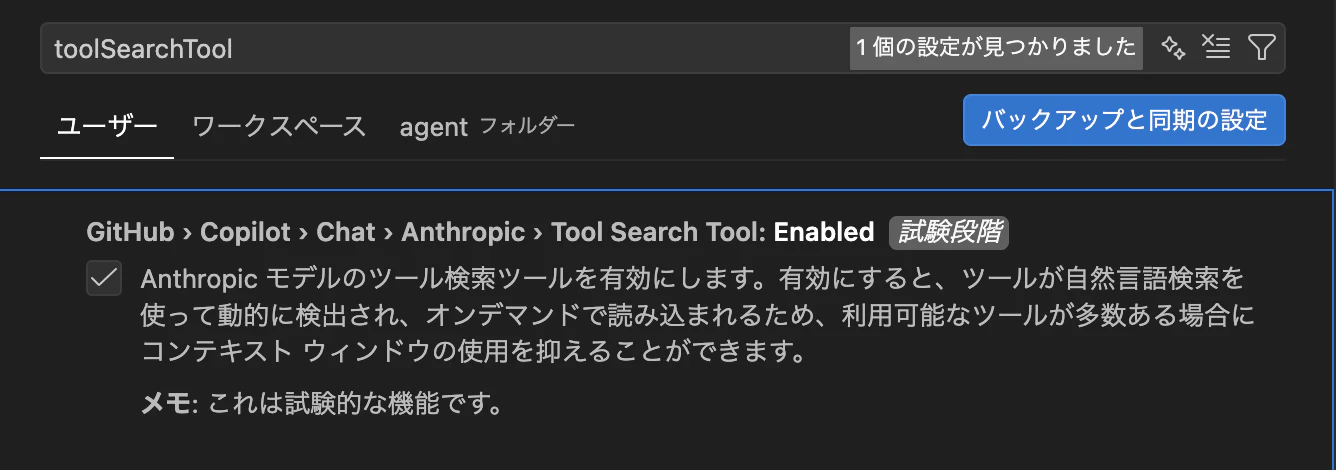
Task: Open the settings filter funnel icon
Action: 1261,47
